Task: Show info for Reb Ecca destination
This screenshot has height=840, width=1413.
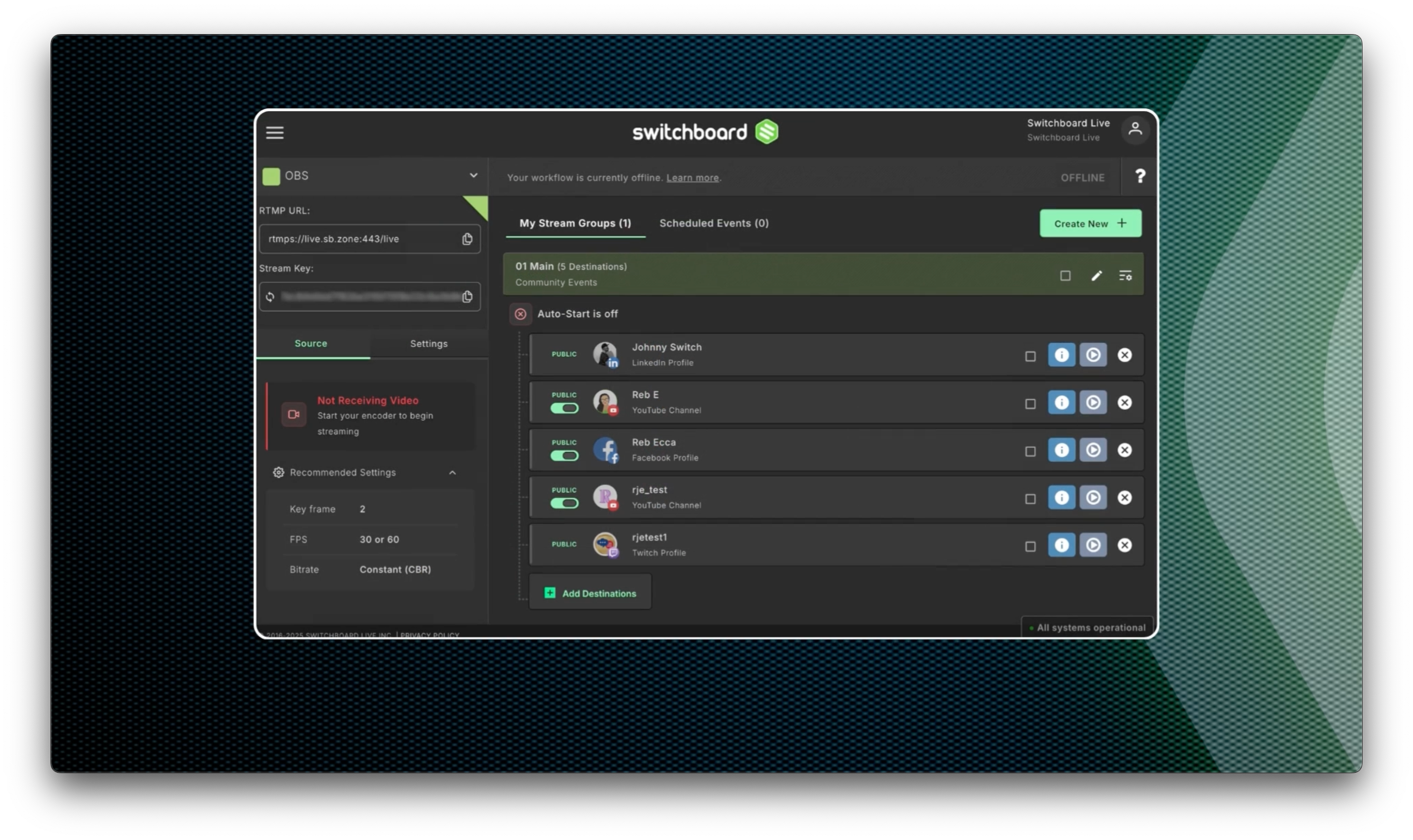Action: [x=1062, y=450]
